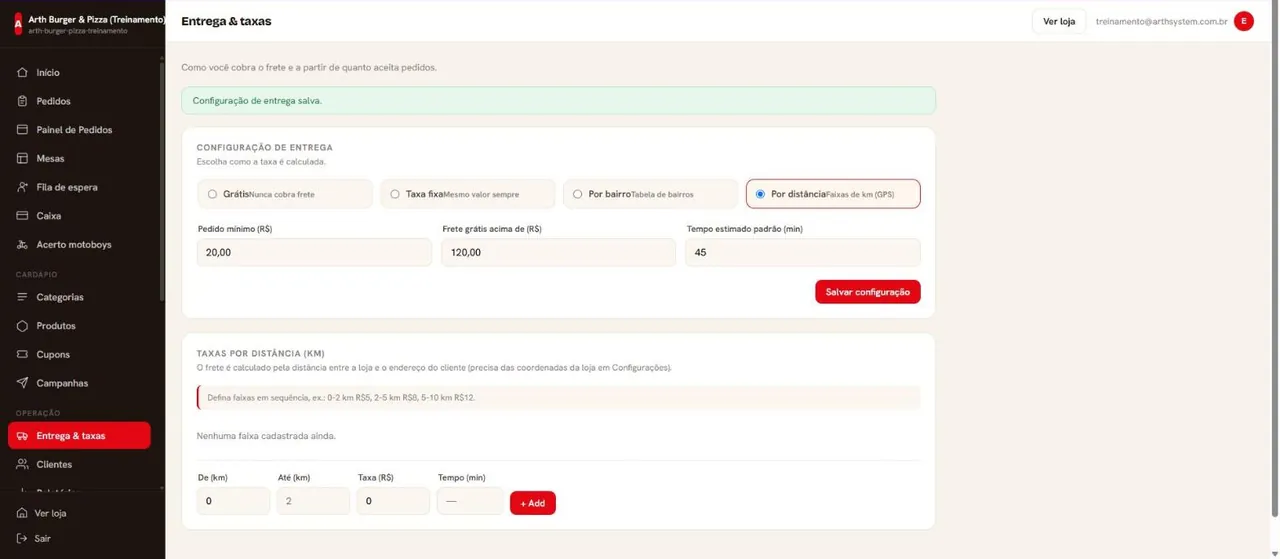
Task: Click the Clientes people icon
Action: (23, 464)
